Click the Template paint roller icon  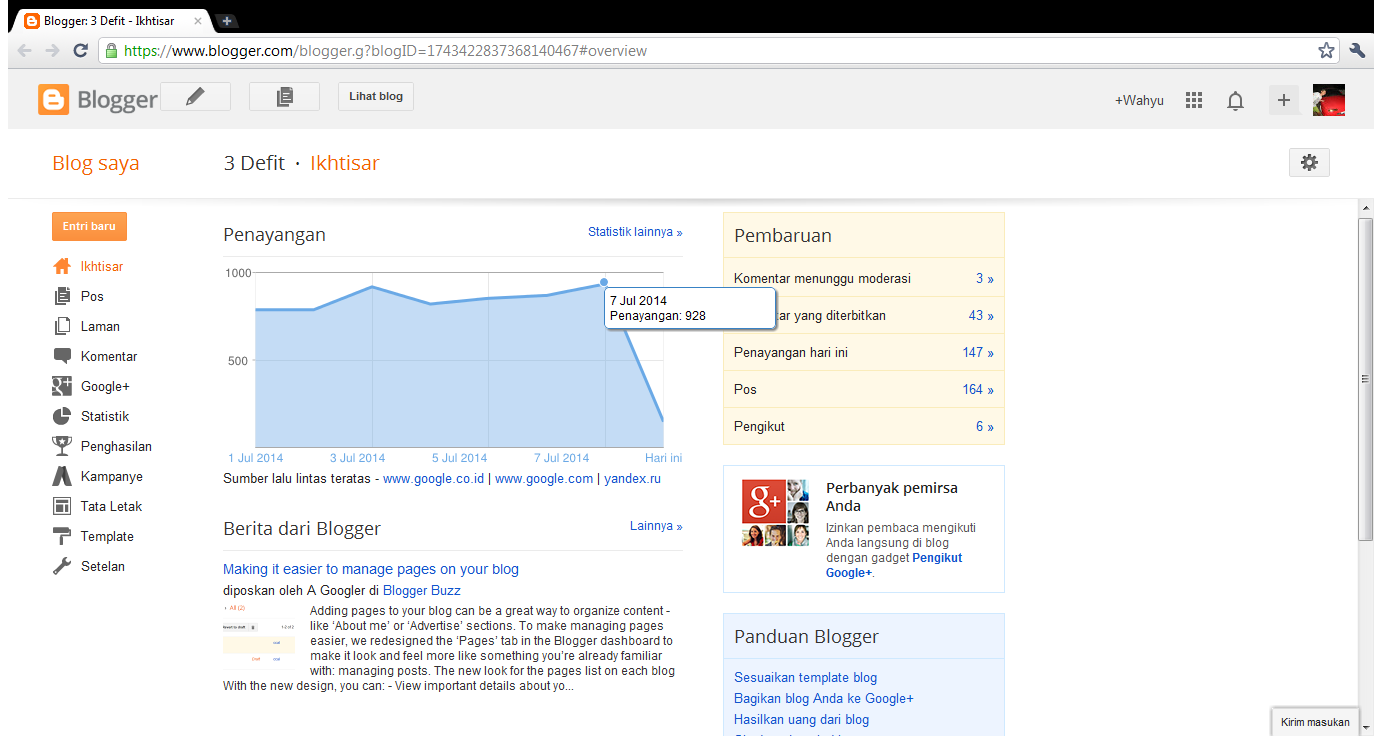click(x=62, y=536)
